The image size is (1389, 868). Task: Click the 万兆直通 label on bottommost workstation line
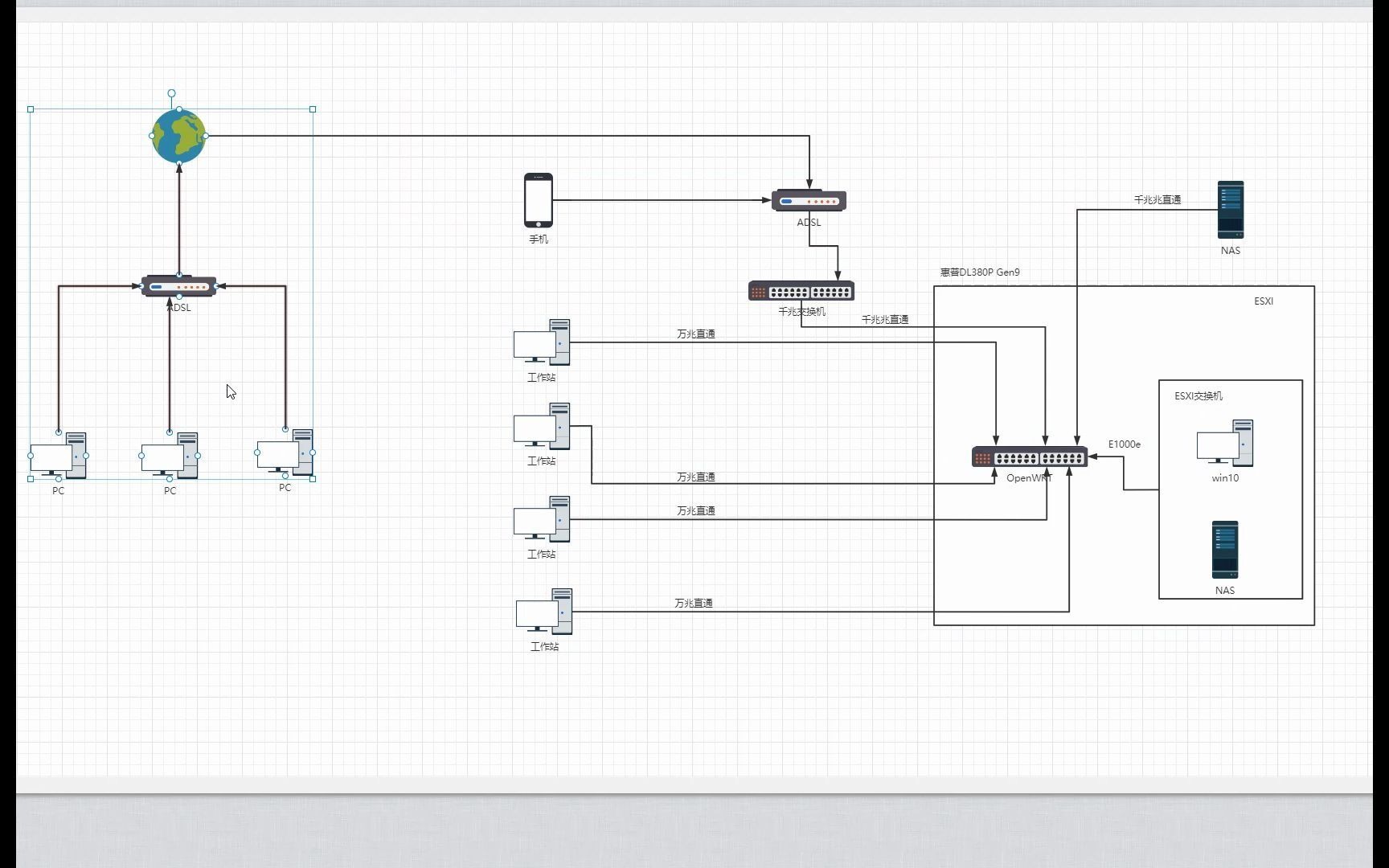coord(694,604)
